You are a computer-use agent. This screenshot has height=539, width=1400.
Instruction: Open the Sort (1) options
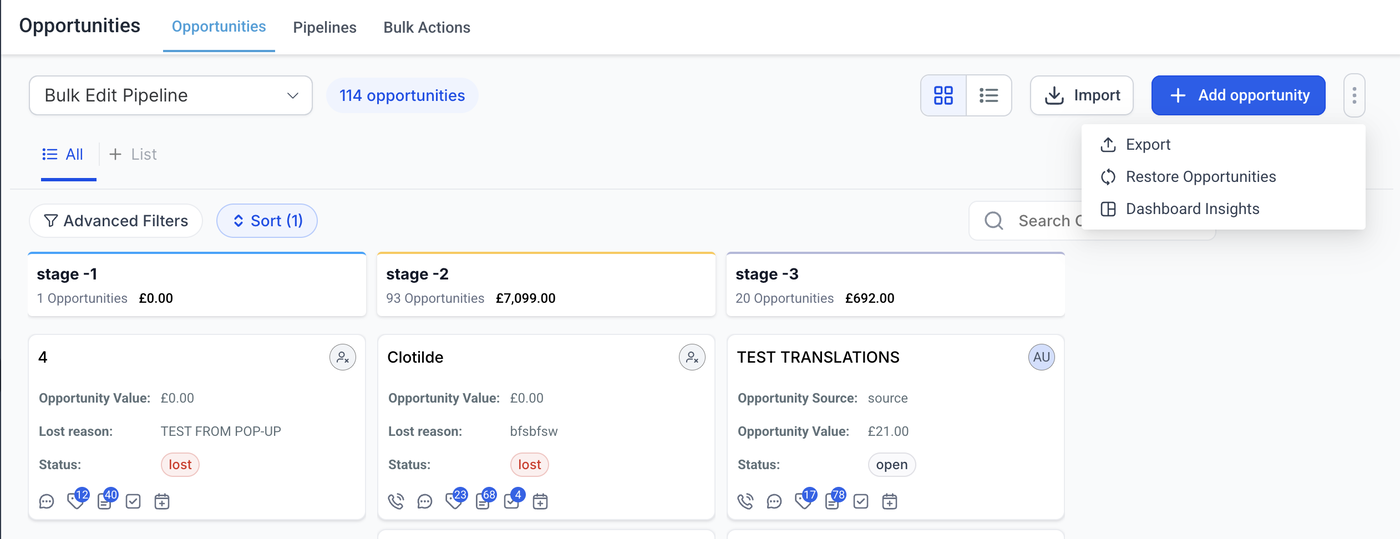point(267,221)
